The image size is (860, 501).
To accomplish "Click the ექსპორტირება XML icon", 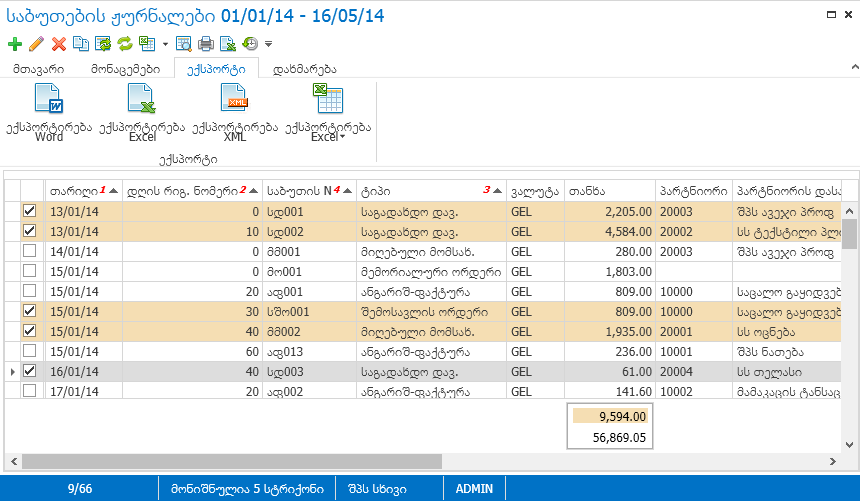I will (x=235, y=112).
